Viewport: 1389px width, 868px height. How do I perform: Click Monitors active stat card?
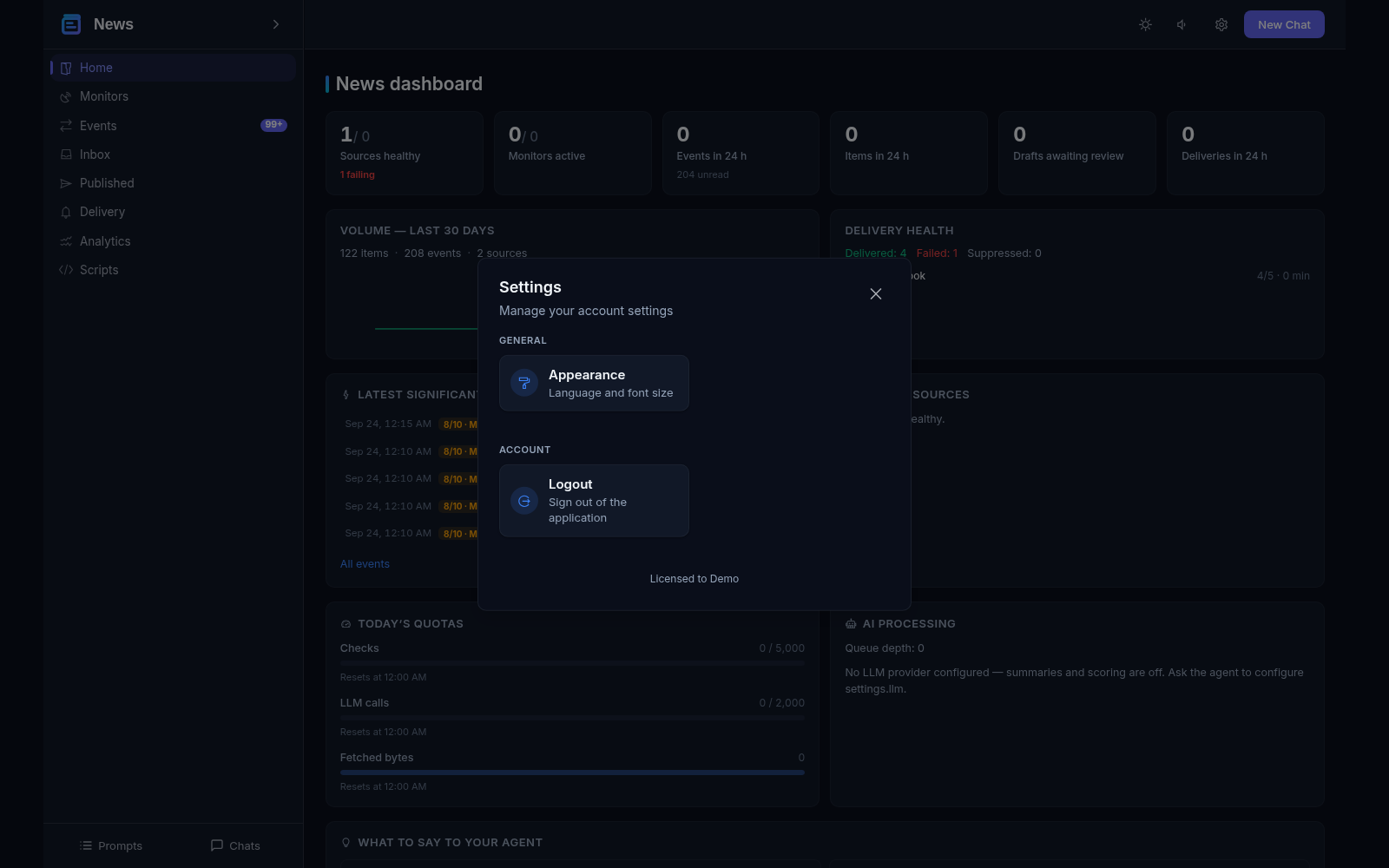click(x=573, y=153)
